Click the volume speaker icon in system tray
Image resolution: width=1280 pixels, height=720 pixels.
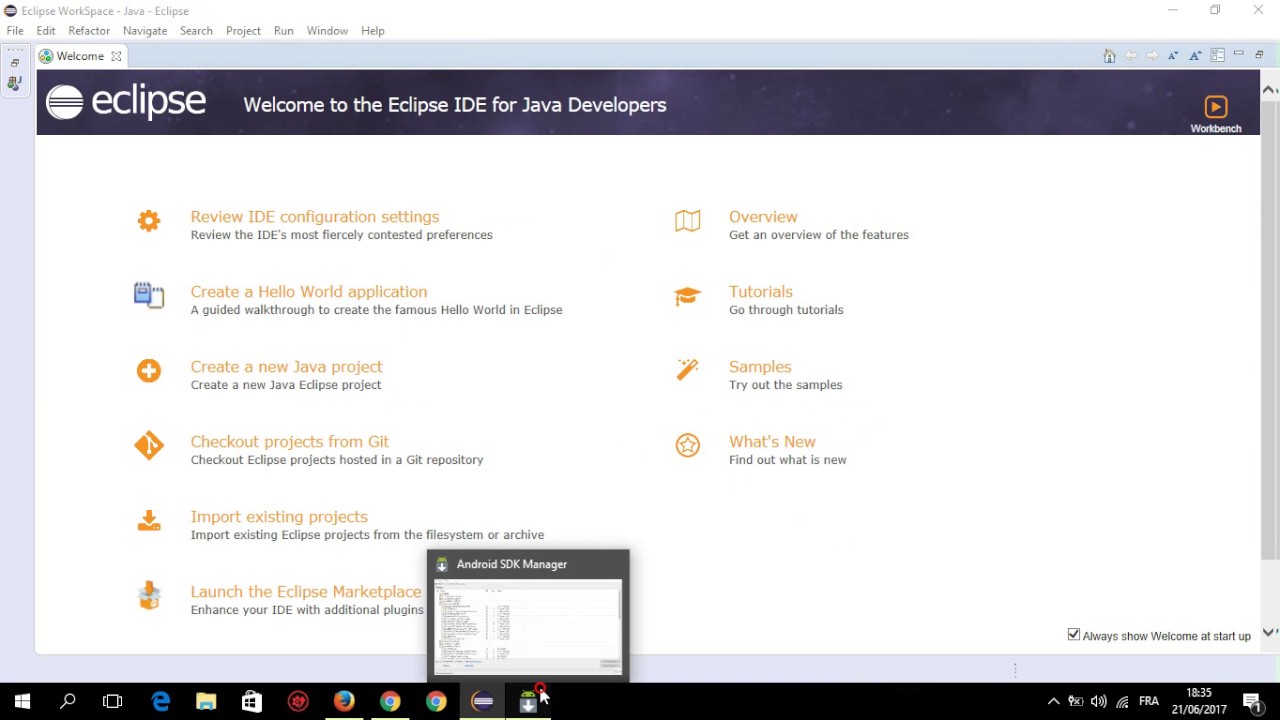point(1099,702)
